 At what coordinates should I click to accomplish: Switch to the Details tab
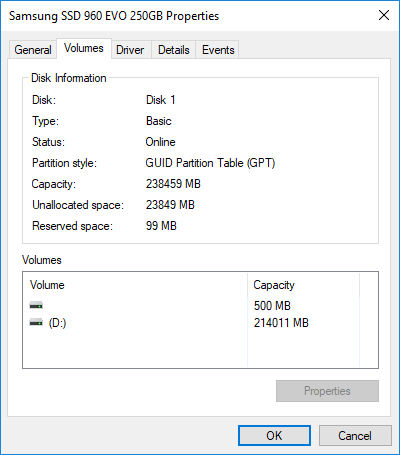coord(174,50)
